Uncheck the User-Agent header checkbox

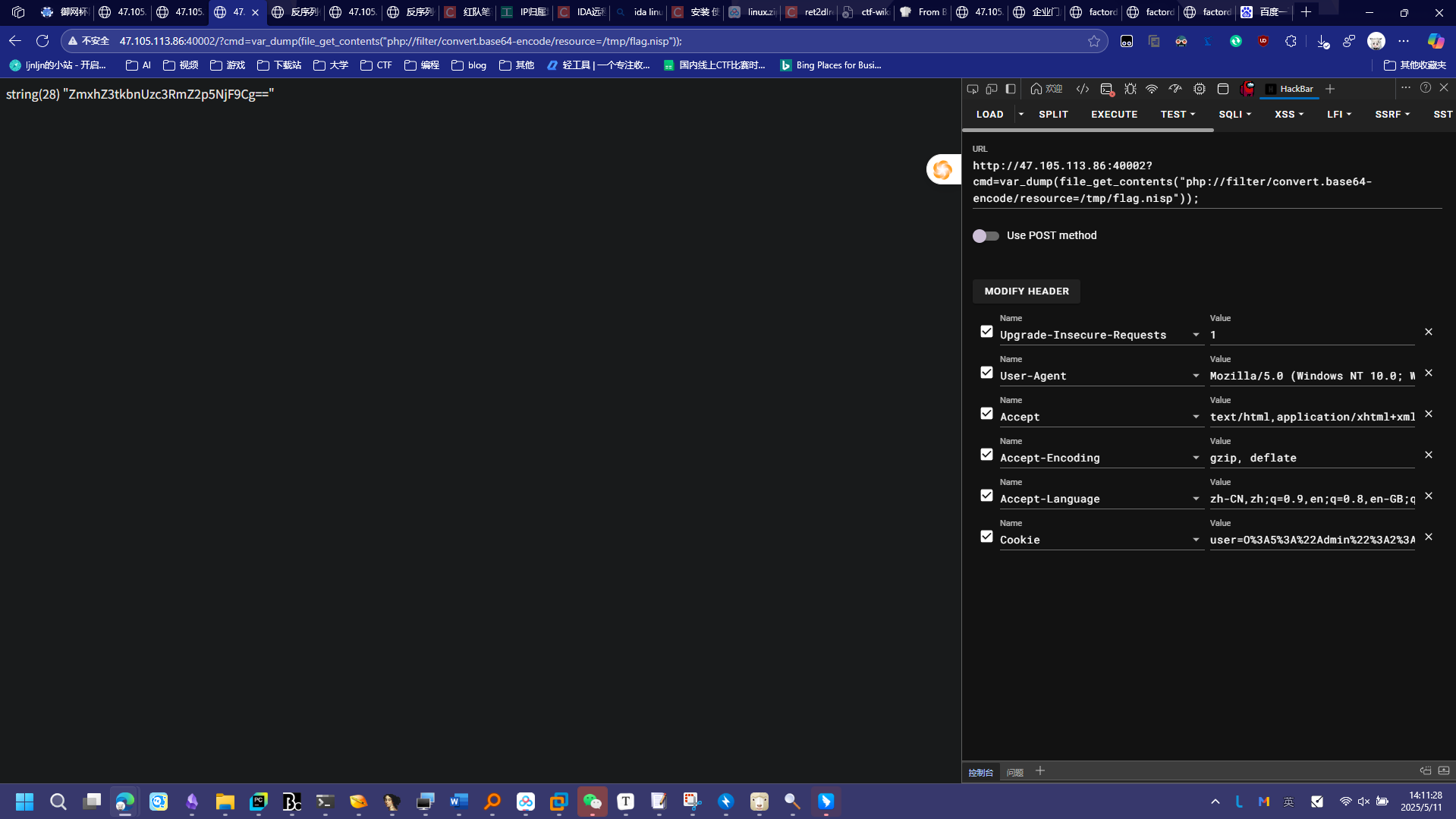[x=986, y=373]
